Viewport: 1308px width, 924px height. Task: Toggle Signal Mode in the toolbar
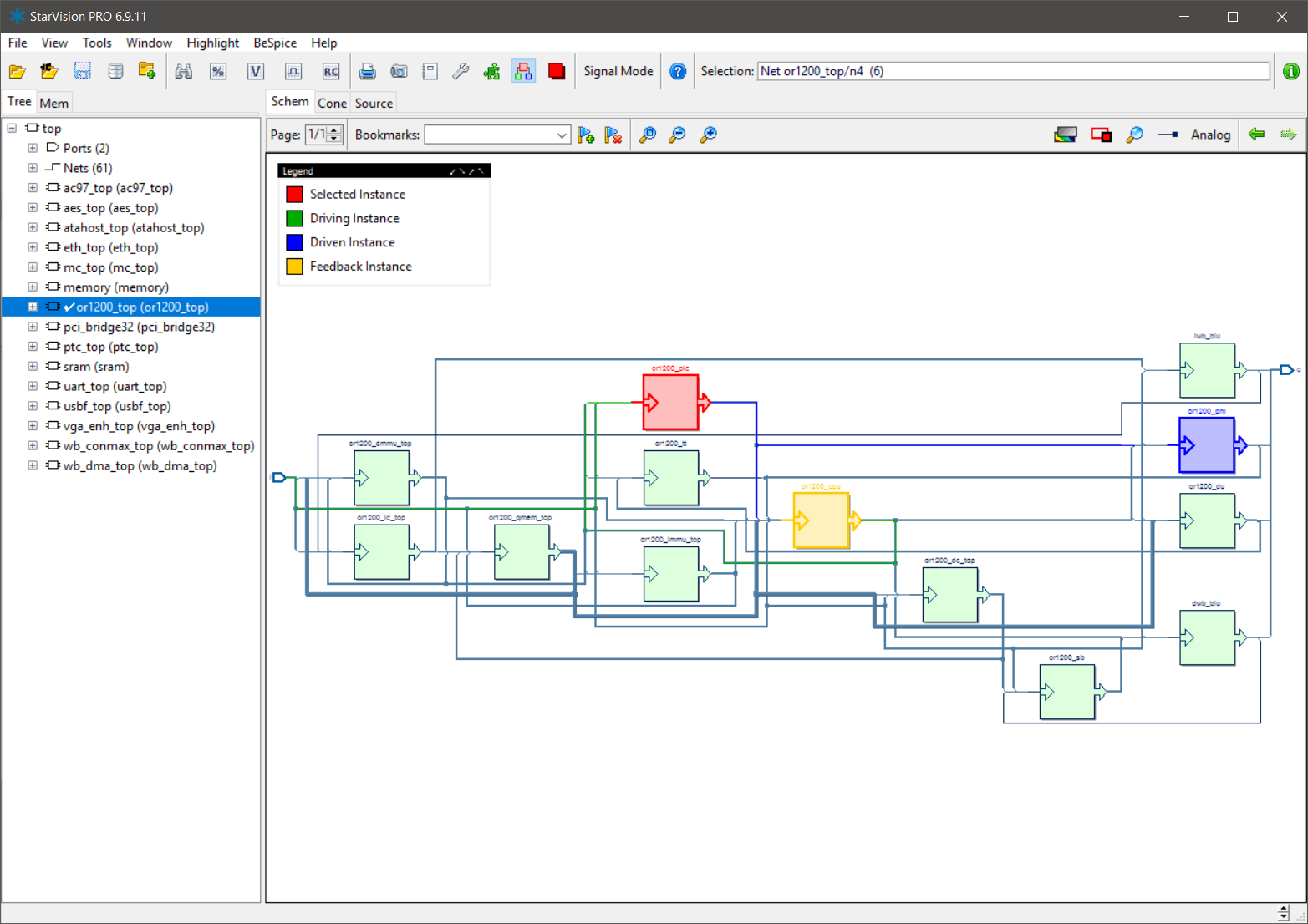618,72
